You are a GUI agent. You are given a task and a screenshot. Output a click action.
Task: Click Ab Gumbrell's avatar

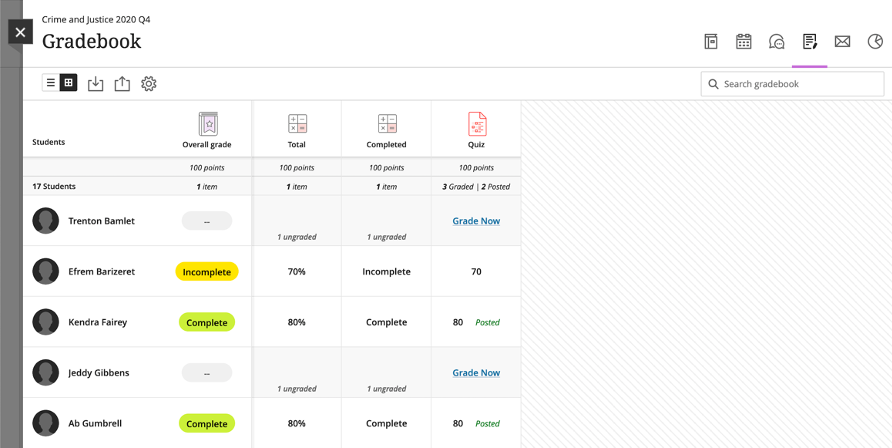pyautogui.click(x=46, y=423)
